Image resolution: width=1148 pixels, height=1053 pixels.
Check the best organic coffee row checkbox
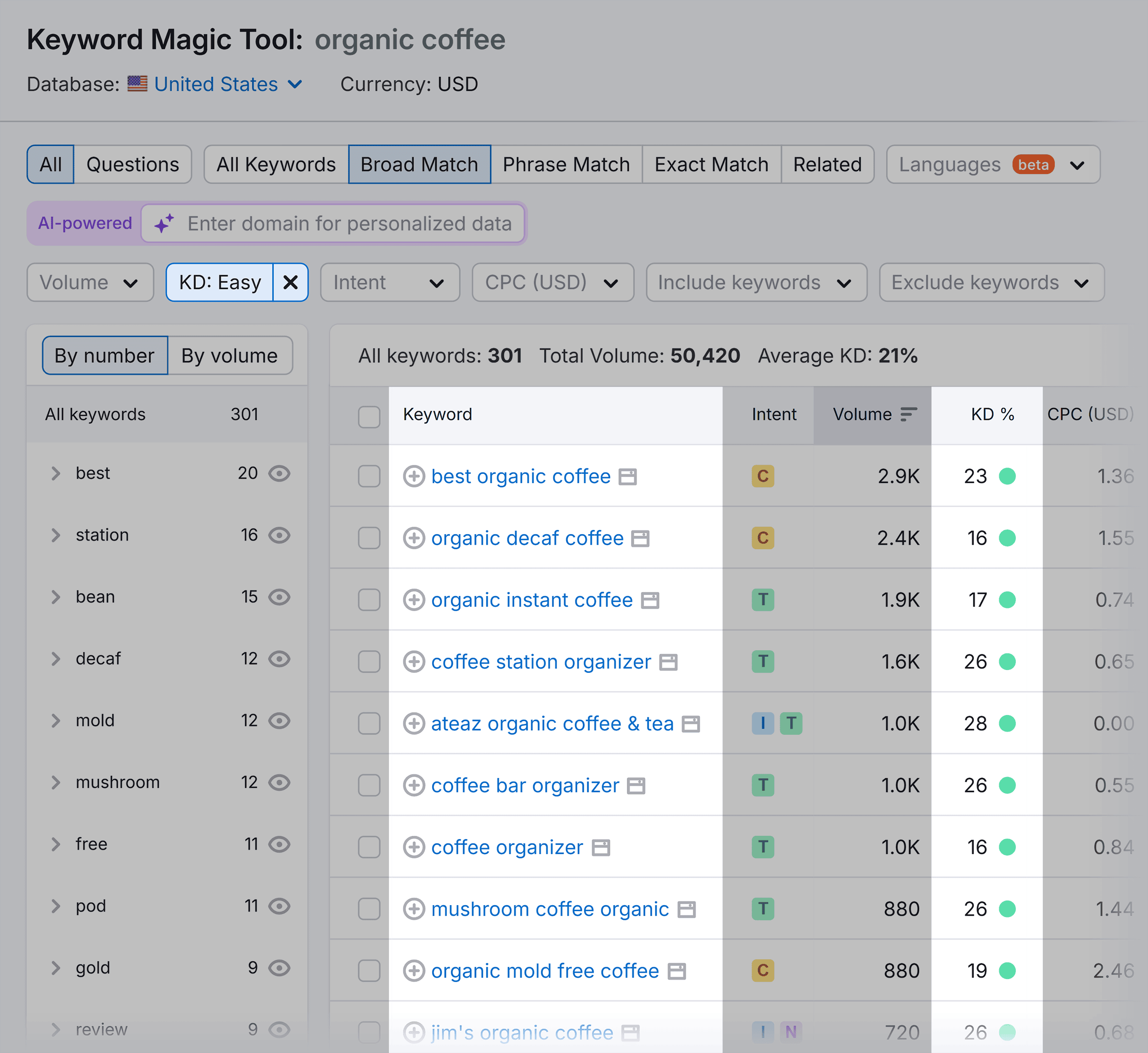pos(369,476)
